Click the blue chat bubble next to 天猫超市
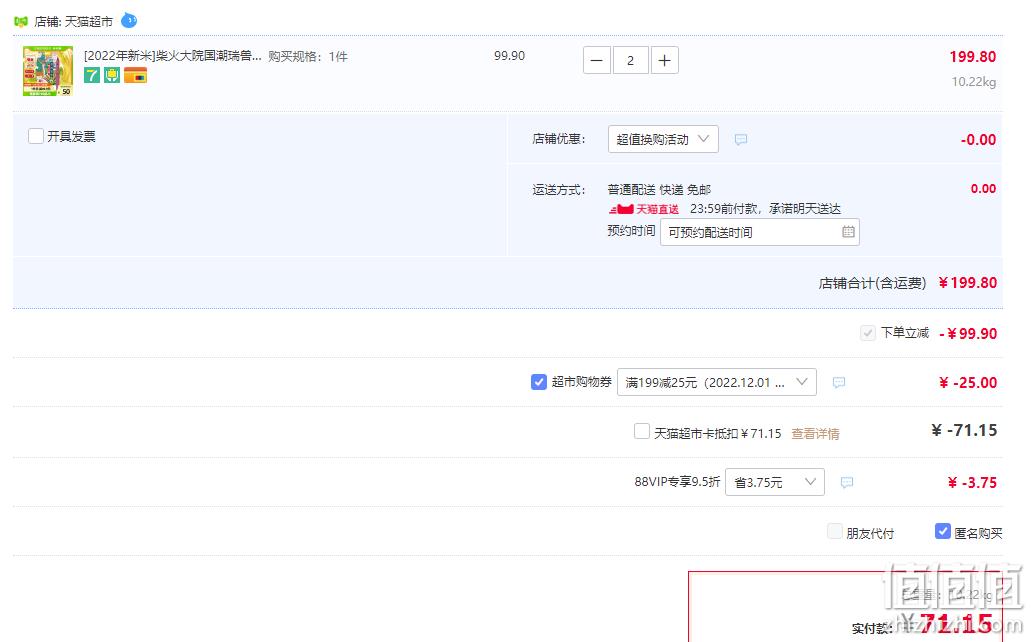Viewport: 1032px width, 642px height. tap(129, 20)
